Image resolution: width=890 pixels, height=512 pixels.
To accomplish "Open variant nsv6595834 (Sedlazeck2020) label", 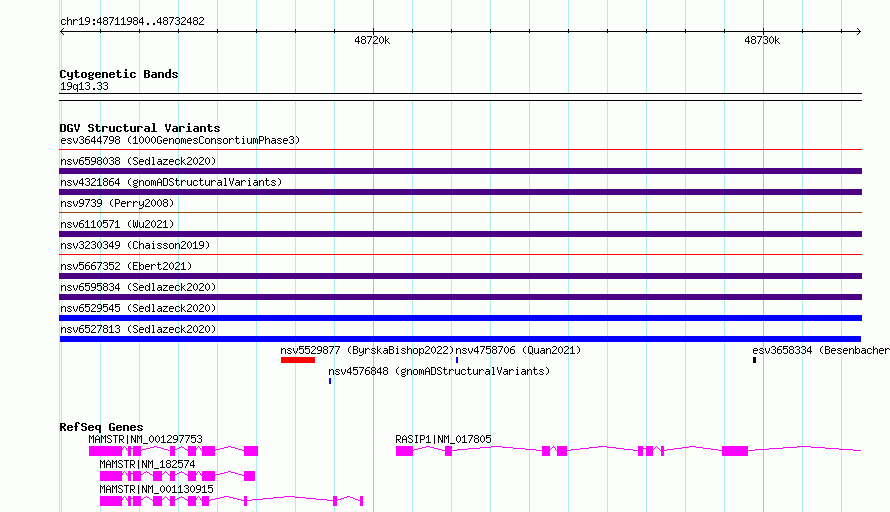I will pos(138,287).
